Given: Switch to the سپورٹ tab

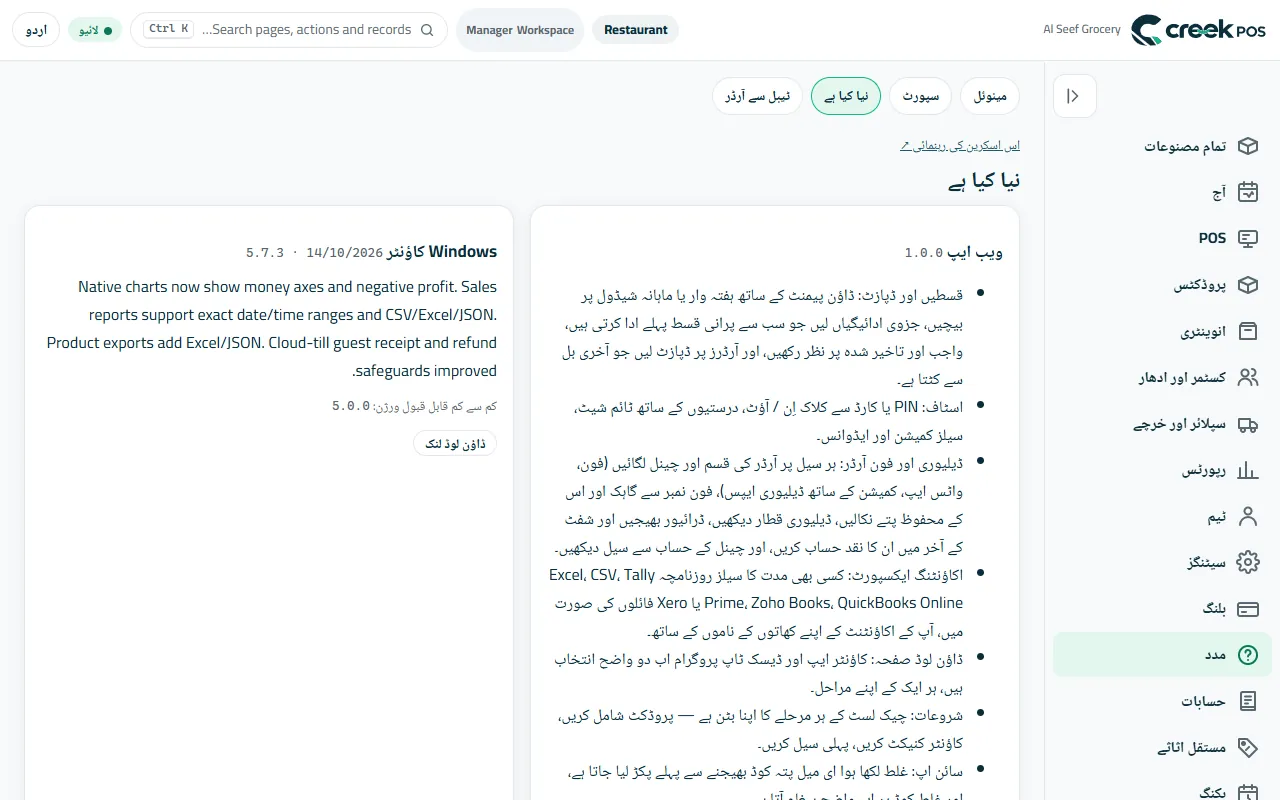Looking at the screenshot, I should pyautogui.click(x=920, y=96).
